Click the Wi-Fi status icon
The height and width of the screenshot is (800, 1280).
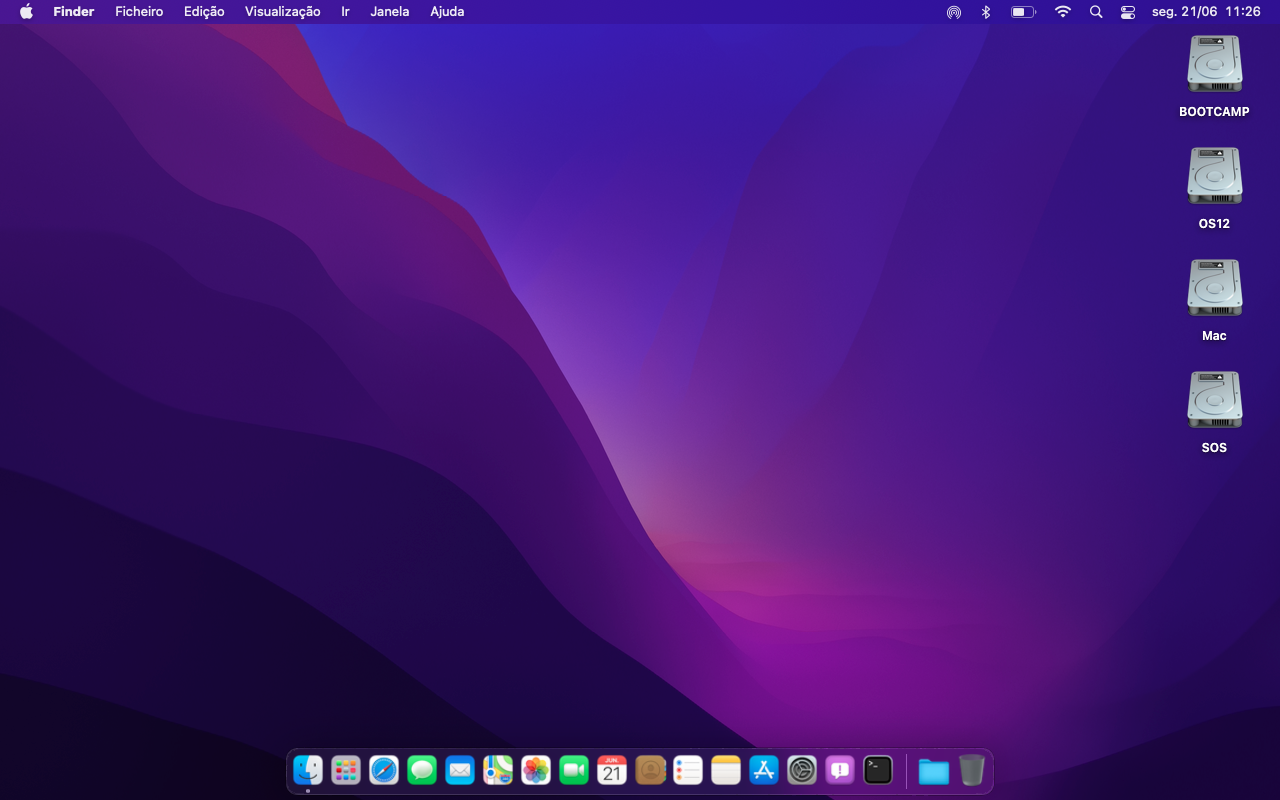coord(1063,12)
